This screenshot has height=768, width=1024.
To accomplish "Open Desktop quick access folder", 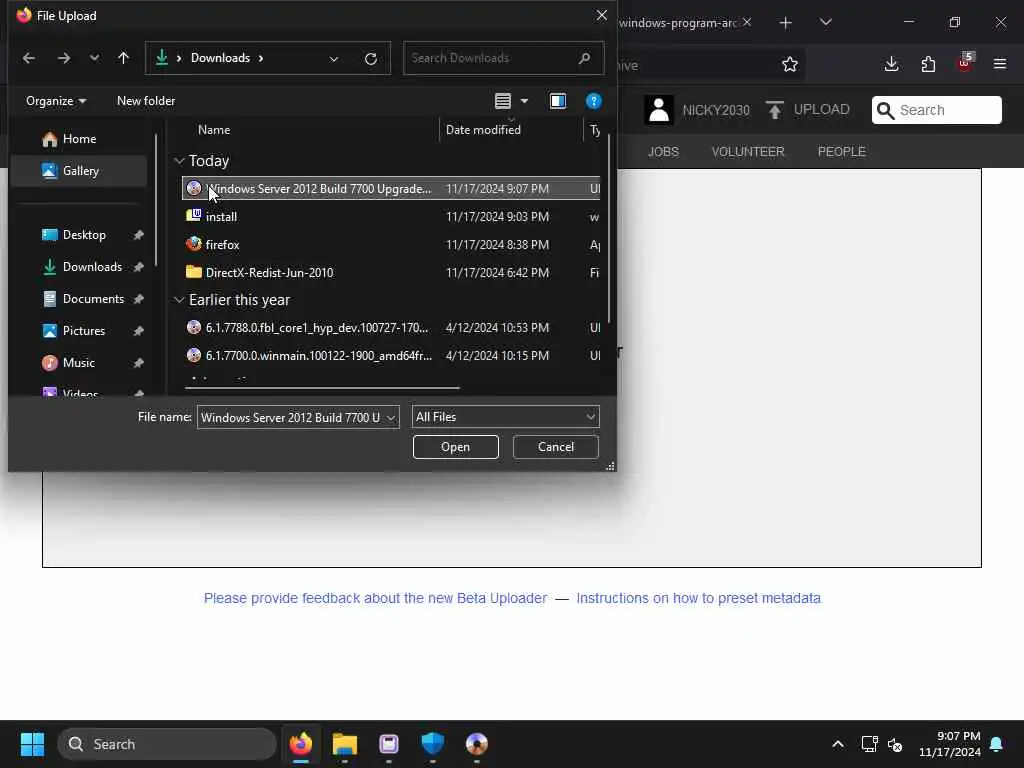I will pyautogui.click(x=84, y=235).
